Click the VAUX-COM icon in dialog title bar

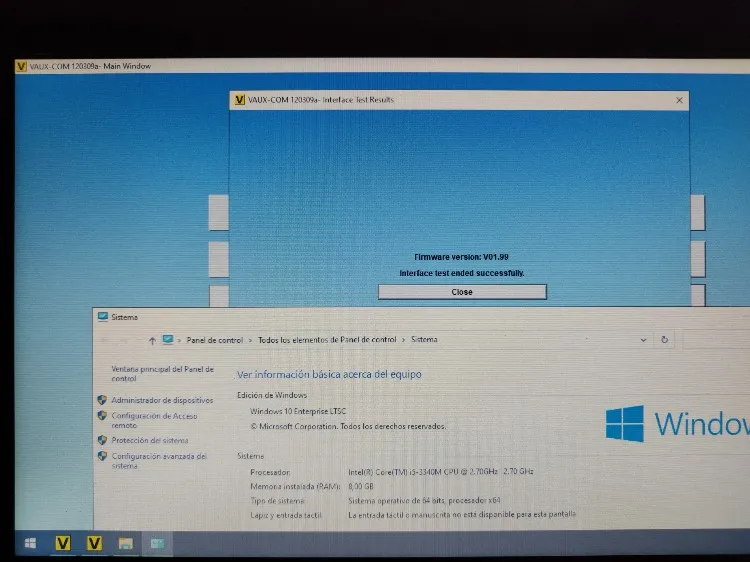(240, 99)
